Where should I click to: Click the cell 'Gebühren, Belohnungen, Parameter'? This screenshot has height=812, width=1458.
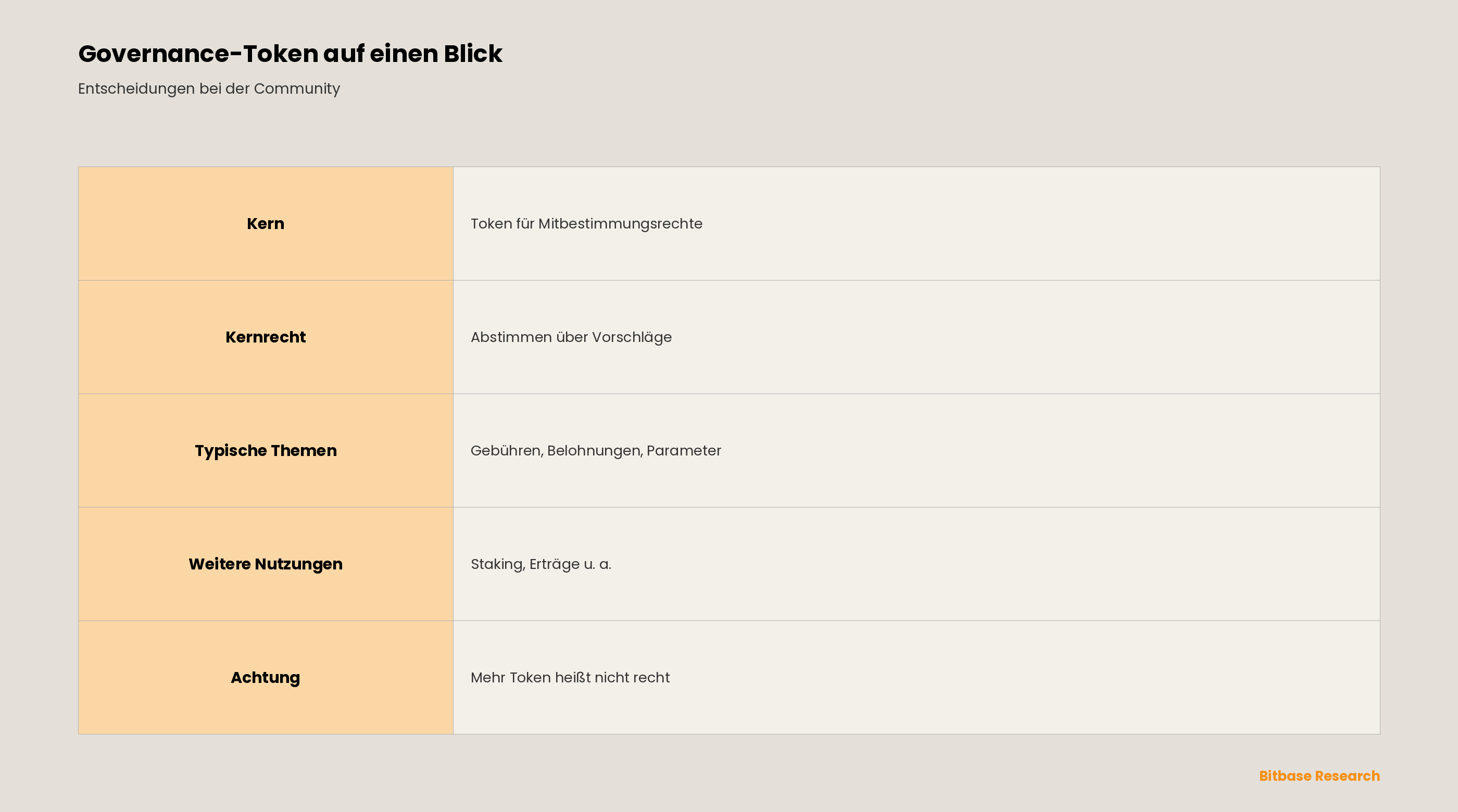[916, 450]
